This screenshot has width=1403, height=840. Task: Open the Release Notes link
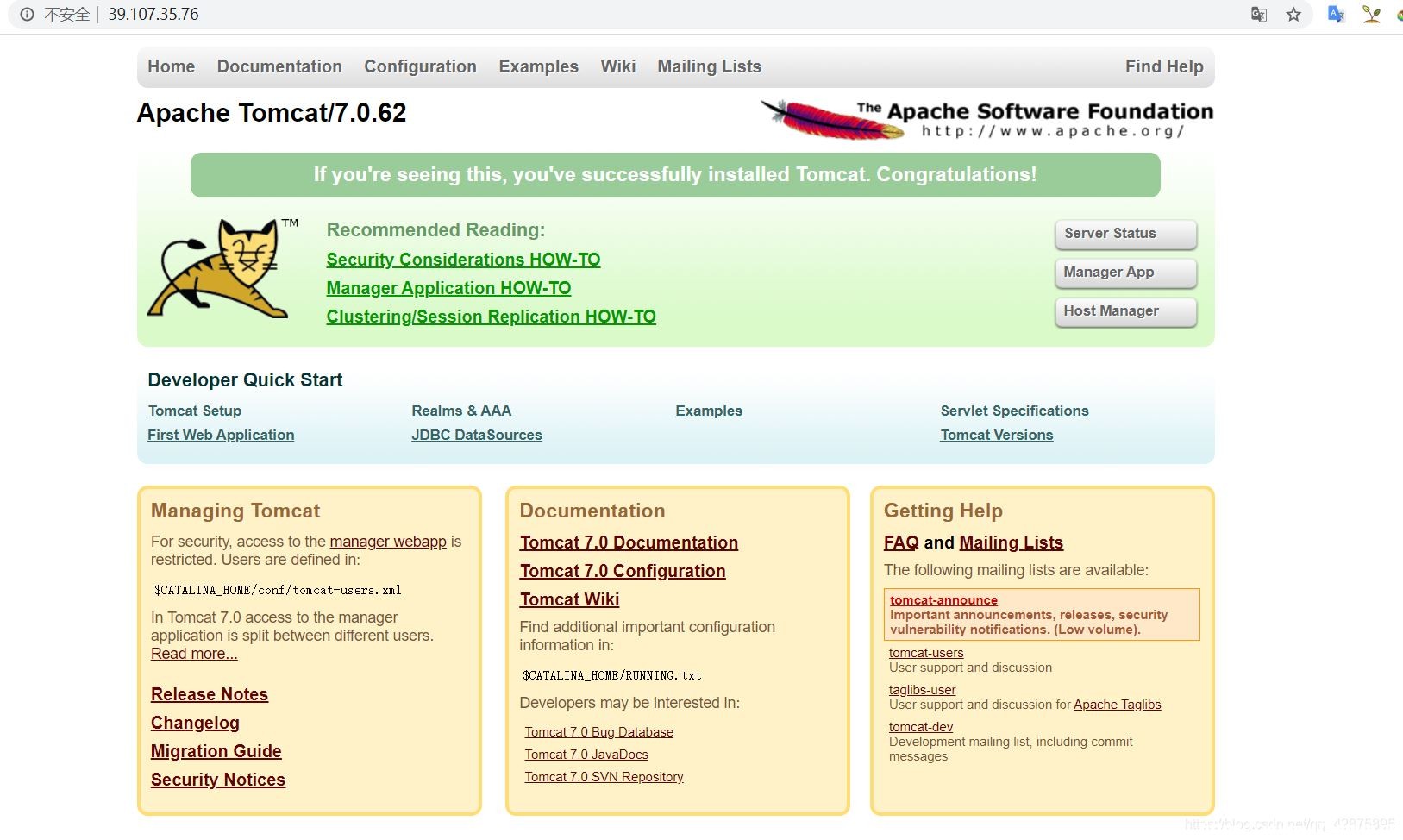coord(210,694)
